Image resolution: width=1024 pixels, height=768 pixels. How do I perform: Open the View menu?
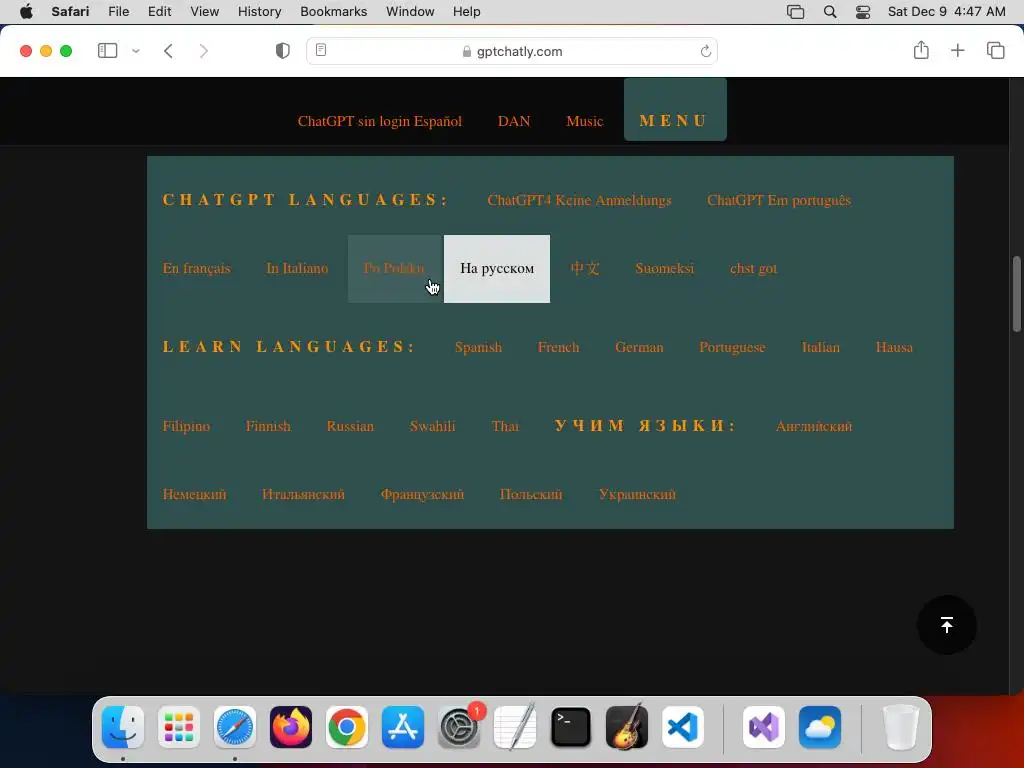pos(204,12)
